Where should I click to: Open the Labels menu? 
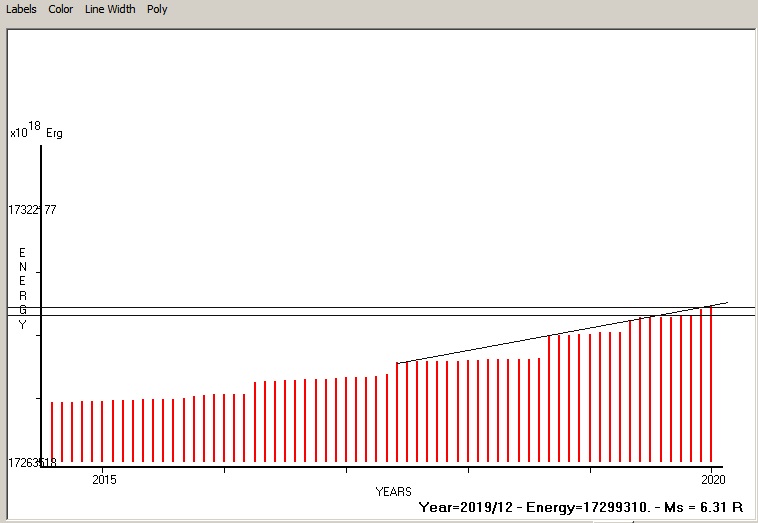click(x=21, y=9)
